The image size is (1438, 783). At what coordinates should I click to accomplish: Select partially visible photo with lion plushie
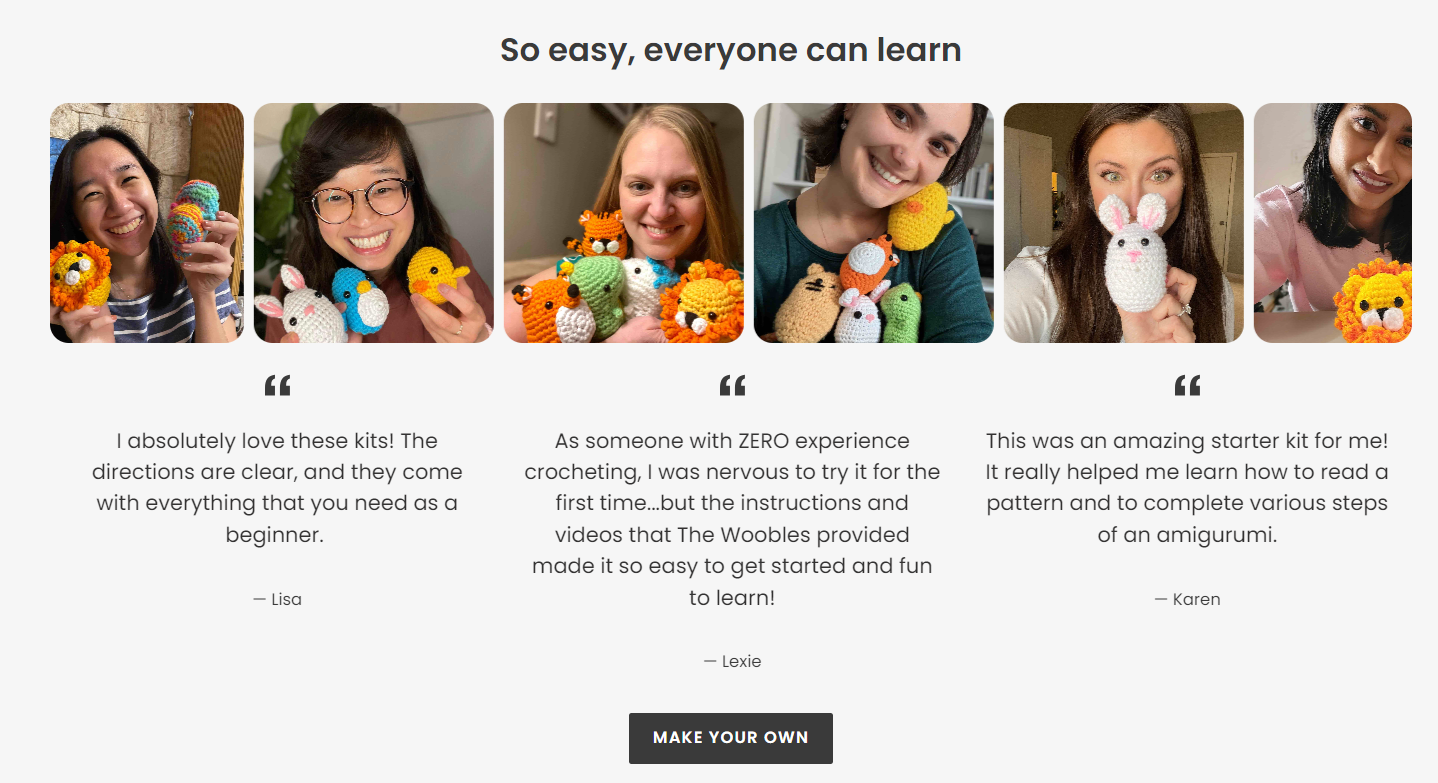click(1333, 223)
